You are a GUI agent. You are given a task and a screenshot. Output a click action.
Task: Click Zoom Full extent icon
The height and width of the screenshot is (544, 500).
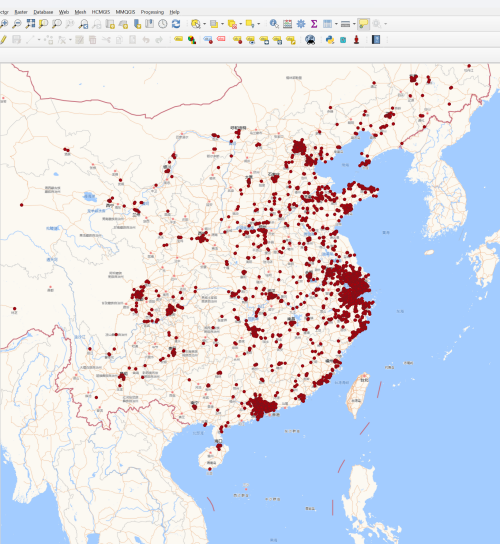(30, 24)
